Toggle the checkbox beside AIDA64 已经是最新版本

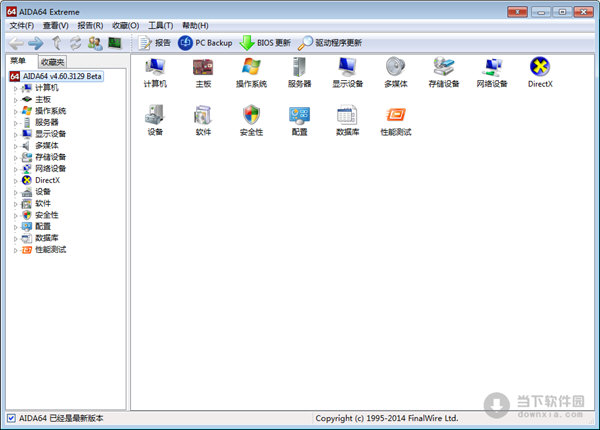[11, 418]
